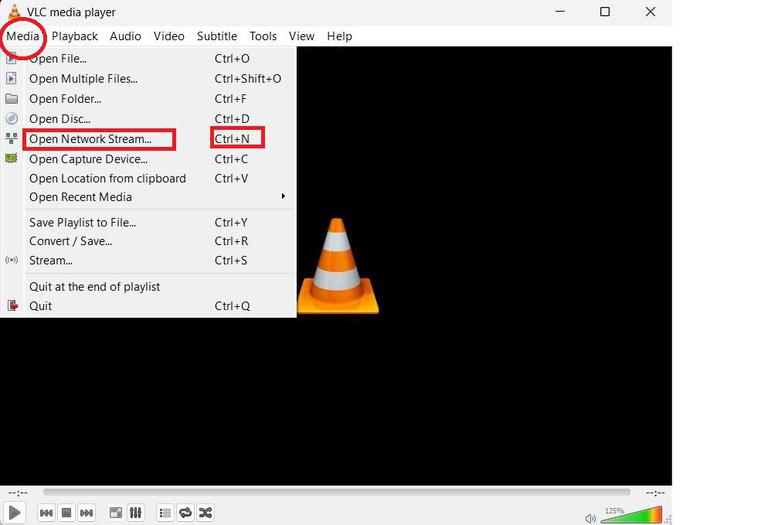Open the Subtitle menu

click(x=217, y=36)
